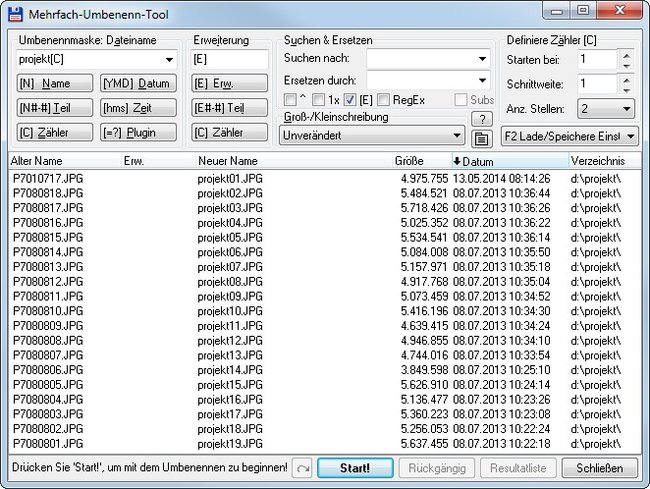This screenshot has width=650, height=489.
Task: Click the Schrittweite number field
Action: 597,84
